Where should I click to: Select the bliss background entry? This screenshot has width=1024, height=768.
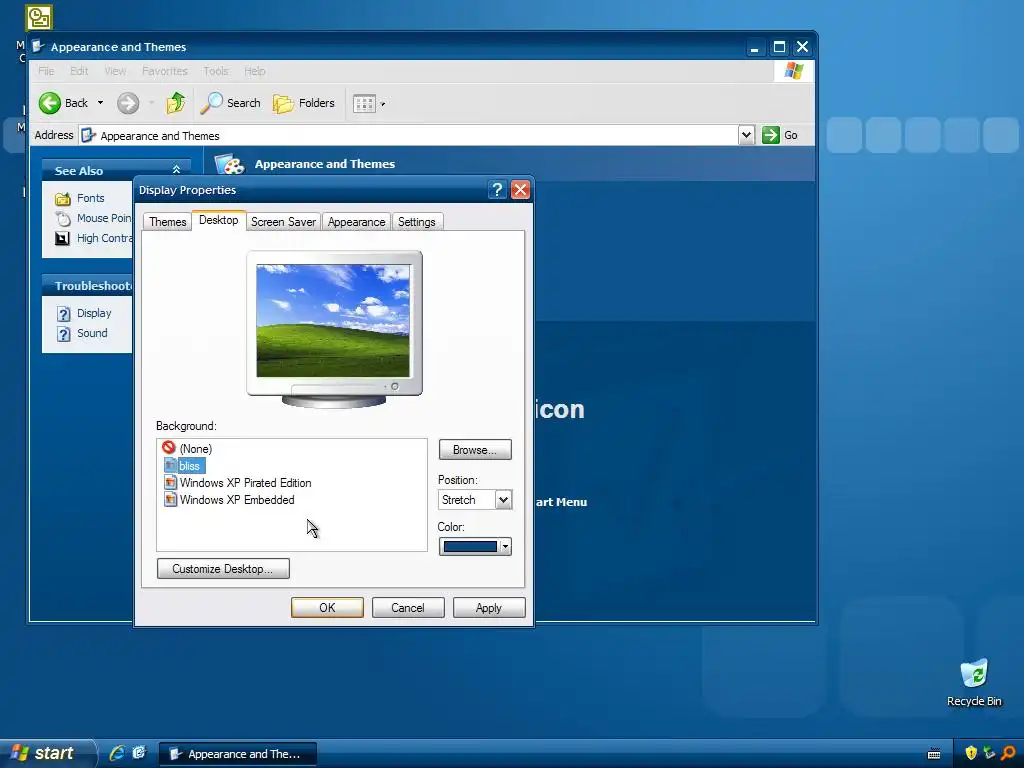[x=184, y=466]
